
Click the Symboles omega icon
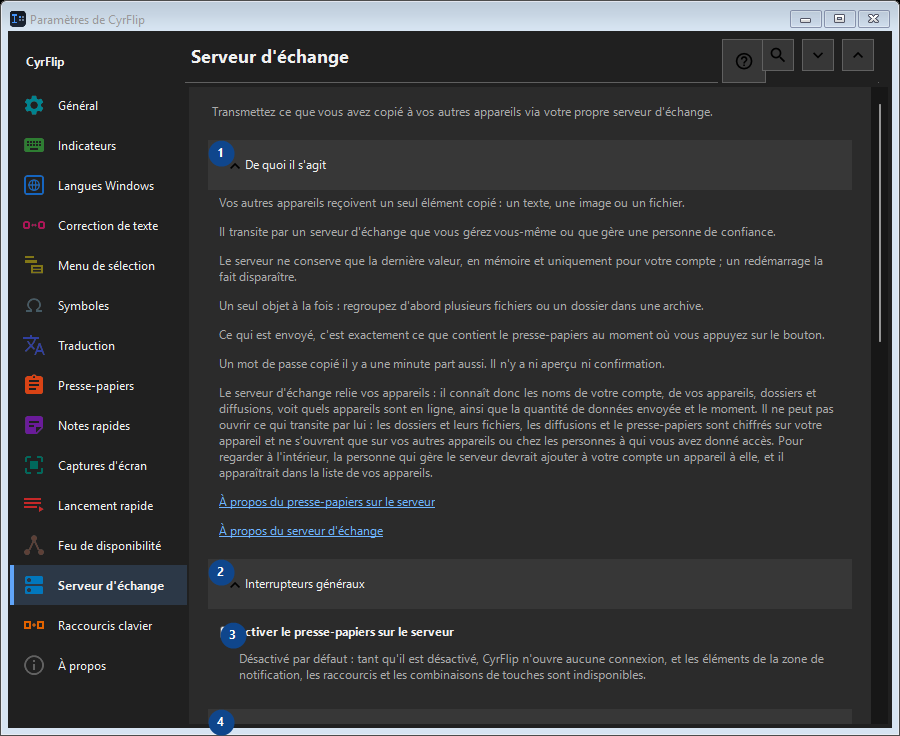click(x=34, y=305)
